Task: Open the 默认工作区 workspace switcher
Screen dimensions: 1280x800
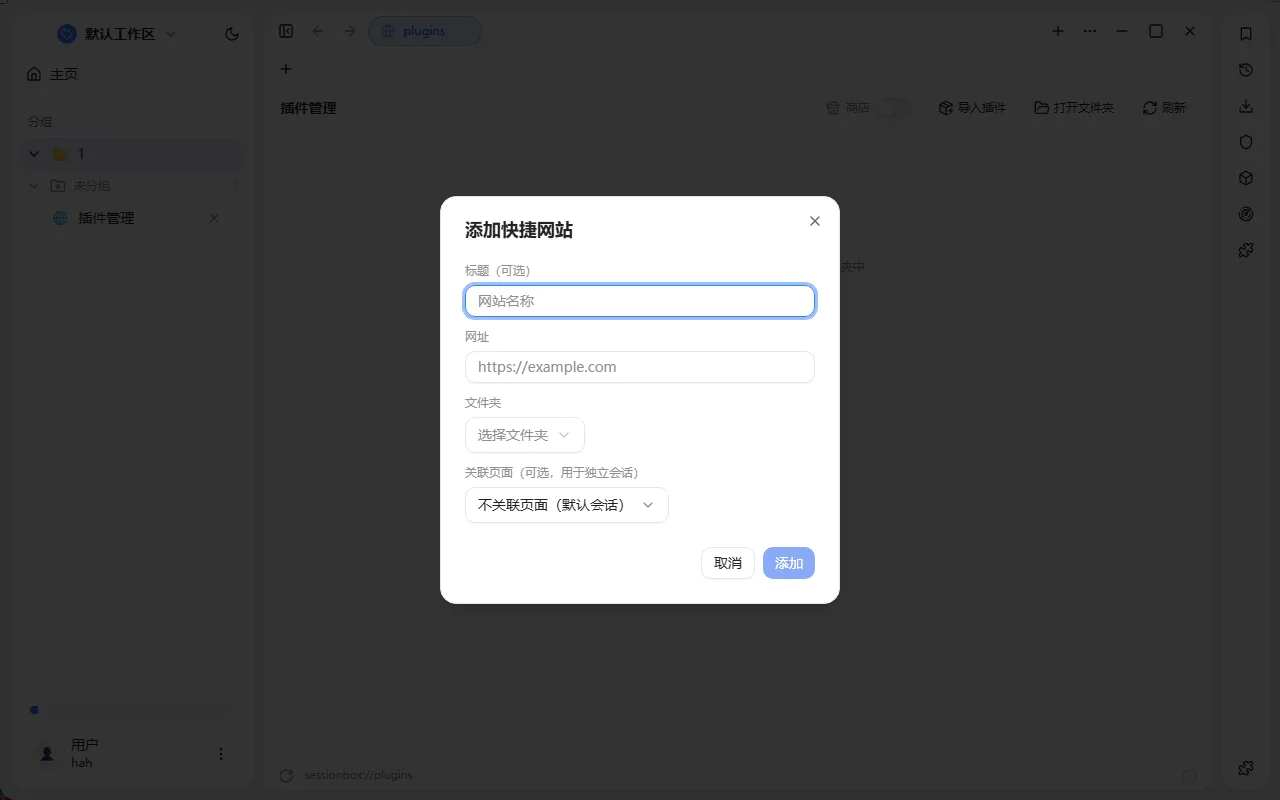Action: pos(117,34)
